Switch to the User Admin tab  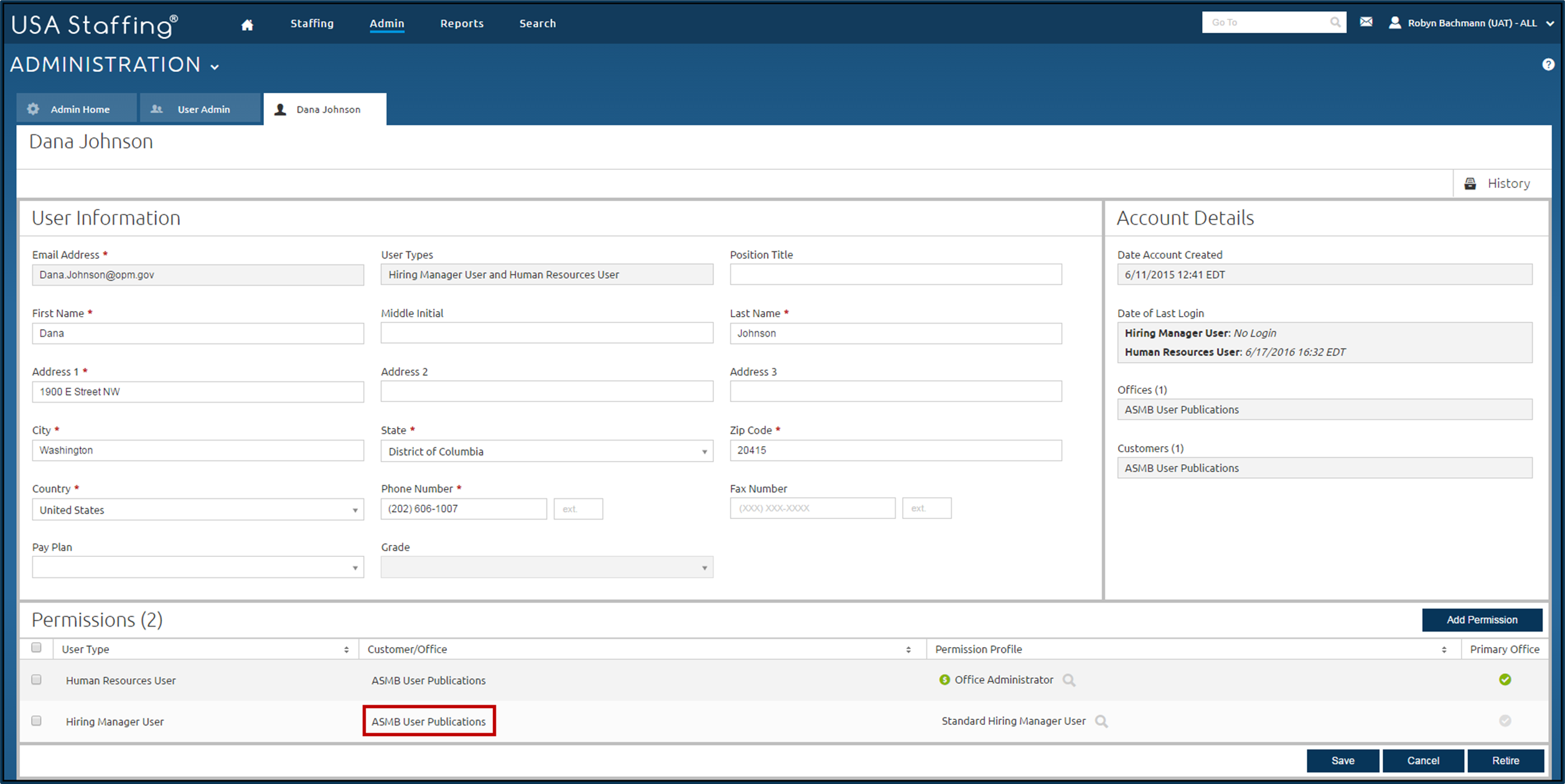point(200,109)
